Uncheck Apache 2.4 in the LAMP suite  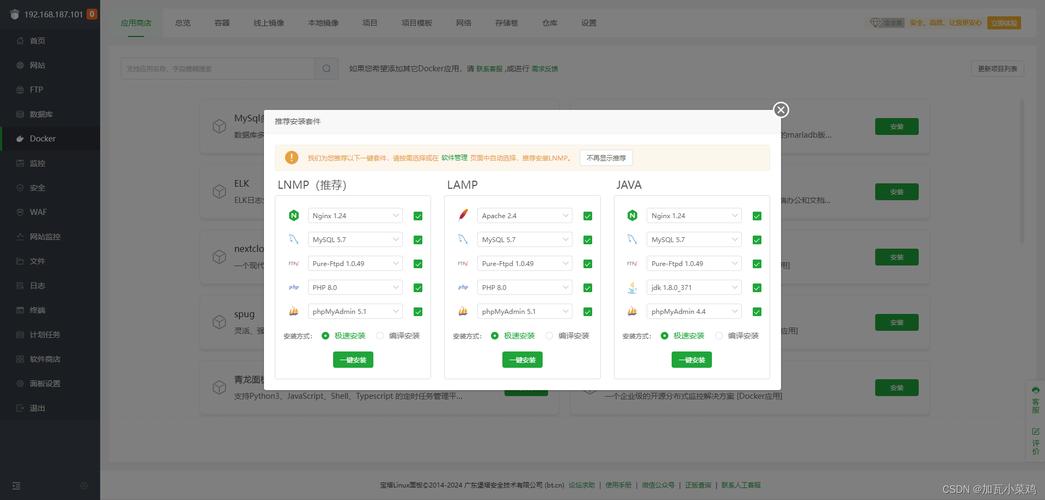tap(587, 216)
